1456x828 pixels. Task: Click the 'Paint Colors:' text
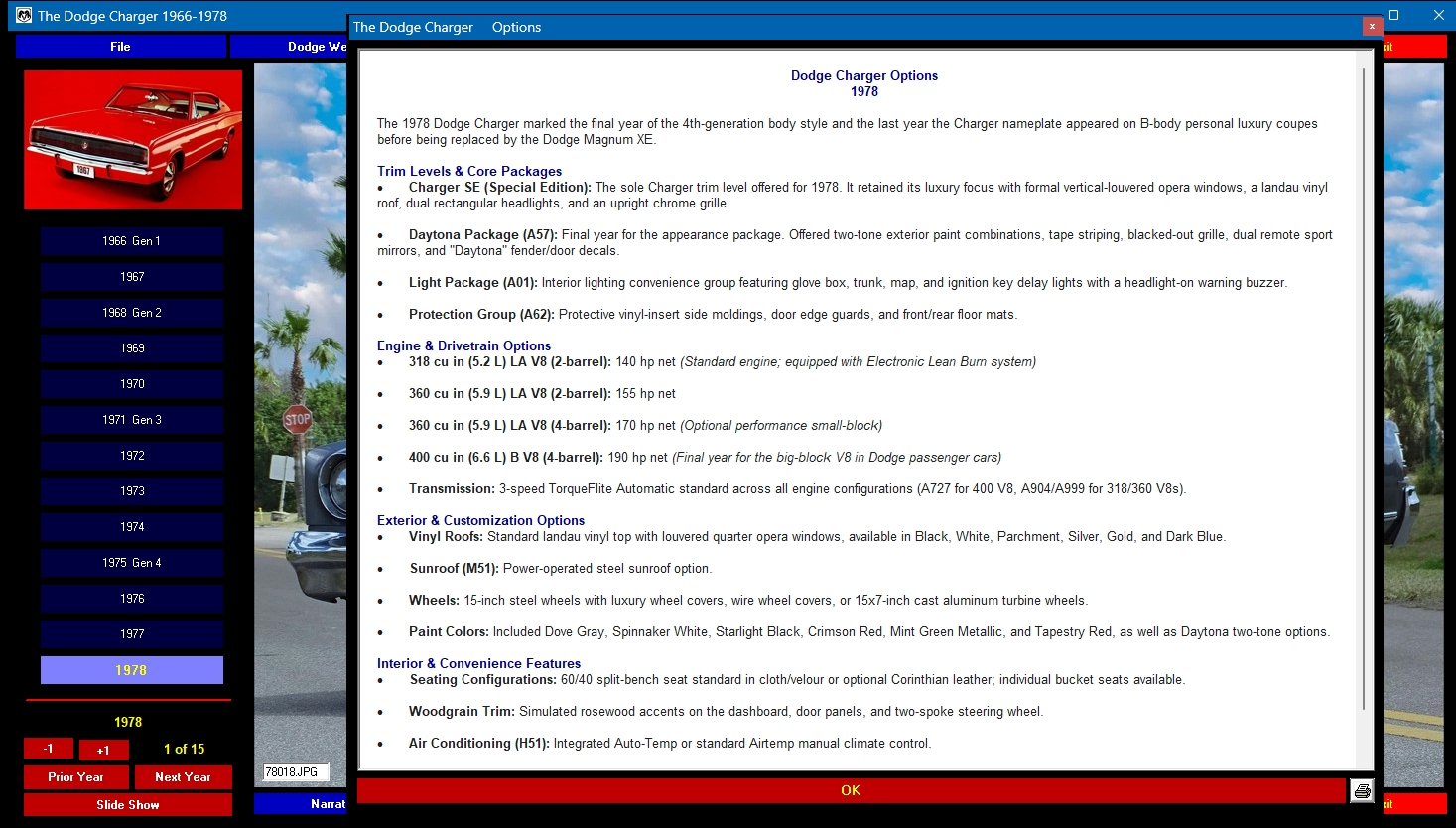tap(449, 631)
